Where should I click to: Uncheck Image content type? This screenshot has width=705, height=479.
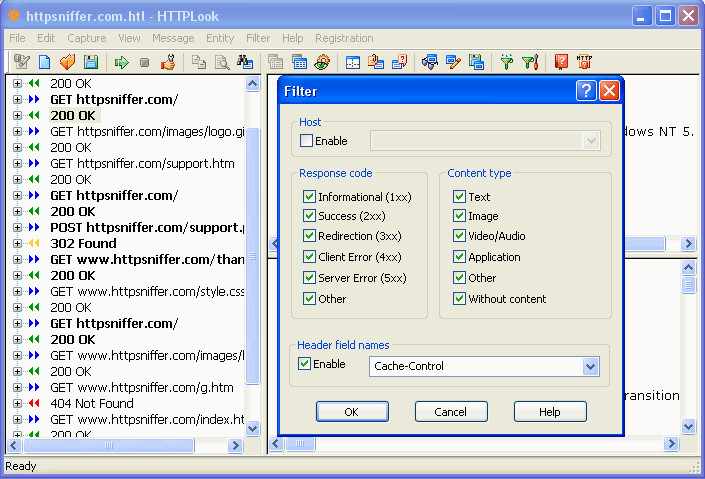[459, 216]
